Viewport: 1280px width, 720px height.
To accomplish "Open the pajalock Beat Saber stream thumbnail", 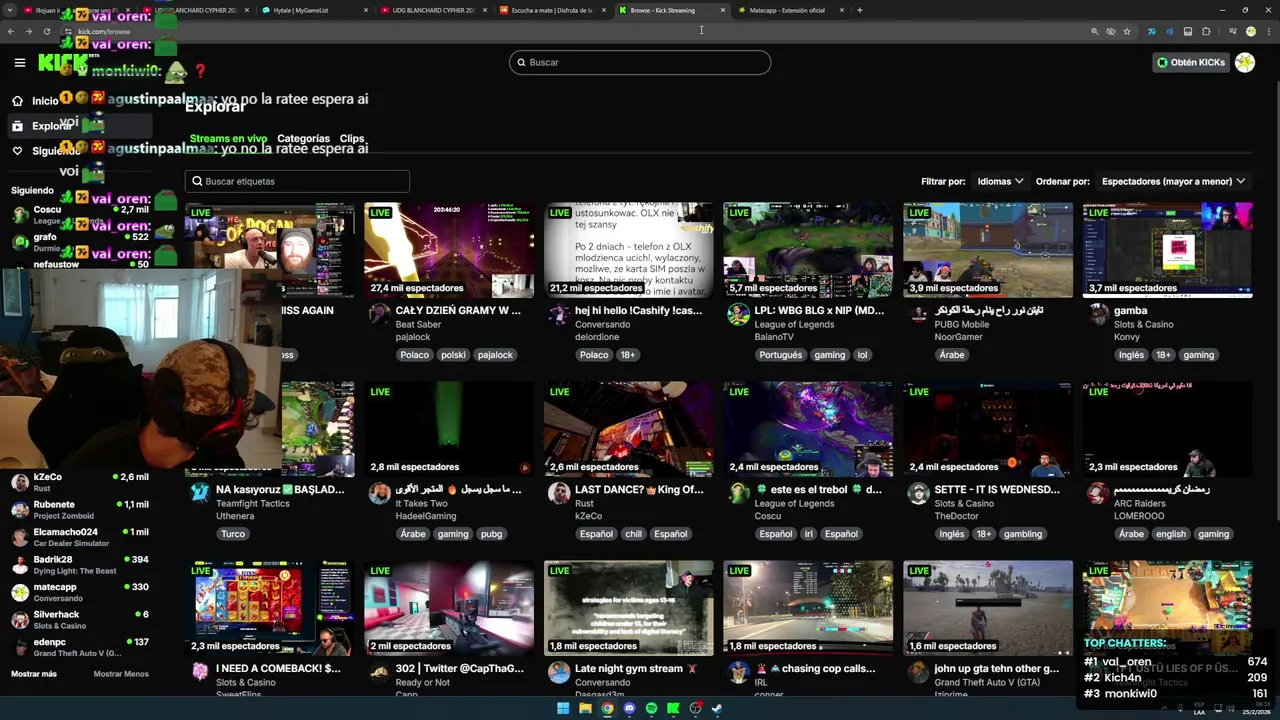I will point(449,250).
